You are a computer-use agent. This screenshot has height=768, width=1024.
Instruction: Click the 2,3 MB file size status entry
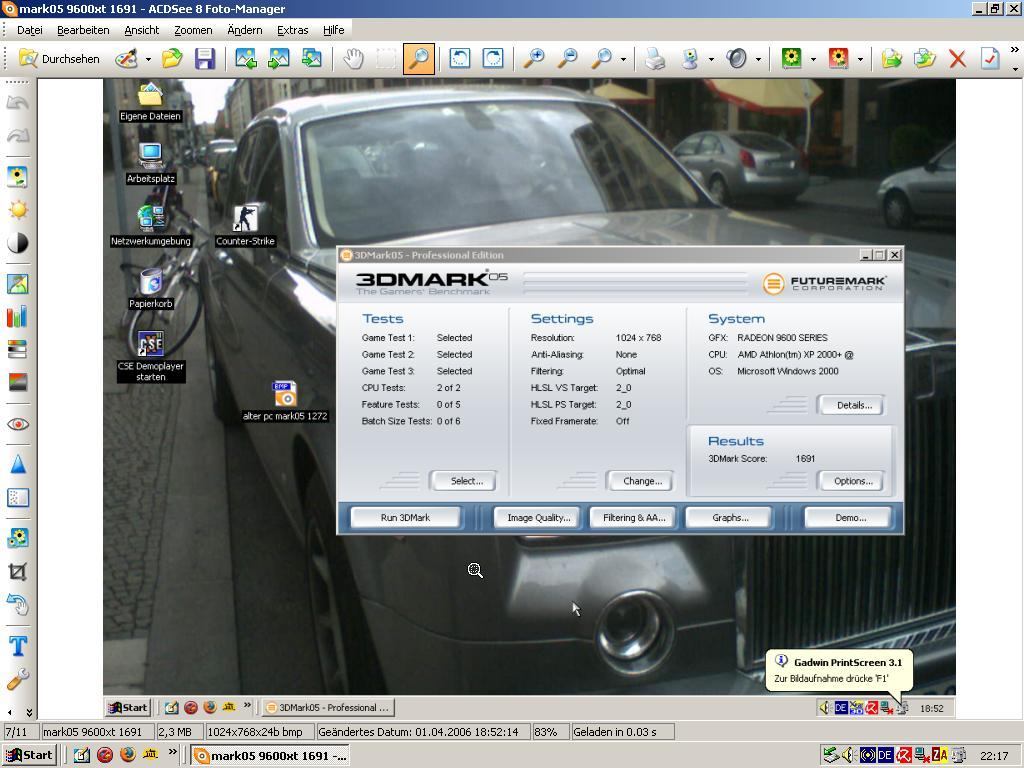coord(178,732)
